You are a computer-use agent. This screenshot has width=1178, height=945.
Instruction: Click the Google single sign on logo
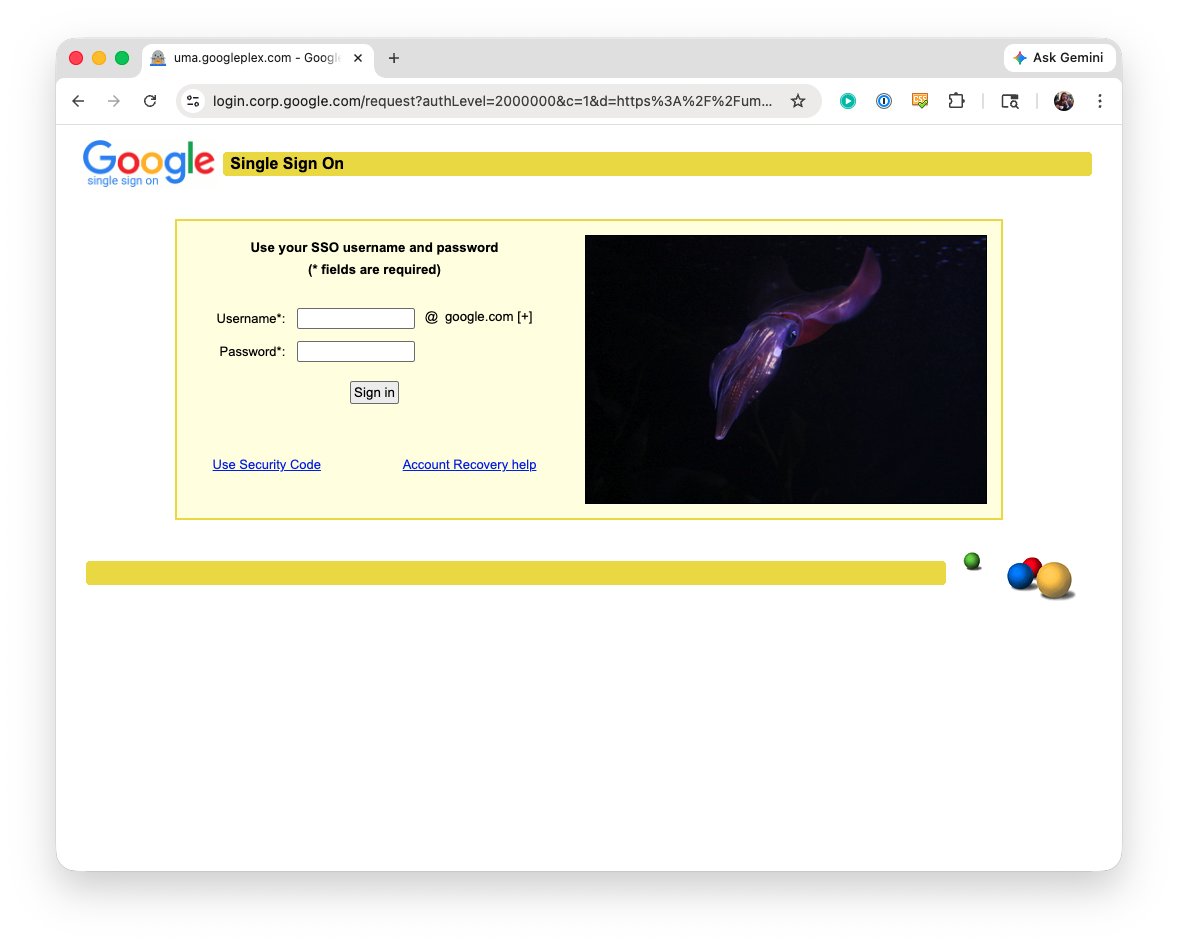(x=149, y=163)
